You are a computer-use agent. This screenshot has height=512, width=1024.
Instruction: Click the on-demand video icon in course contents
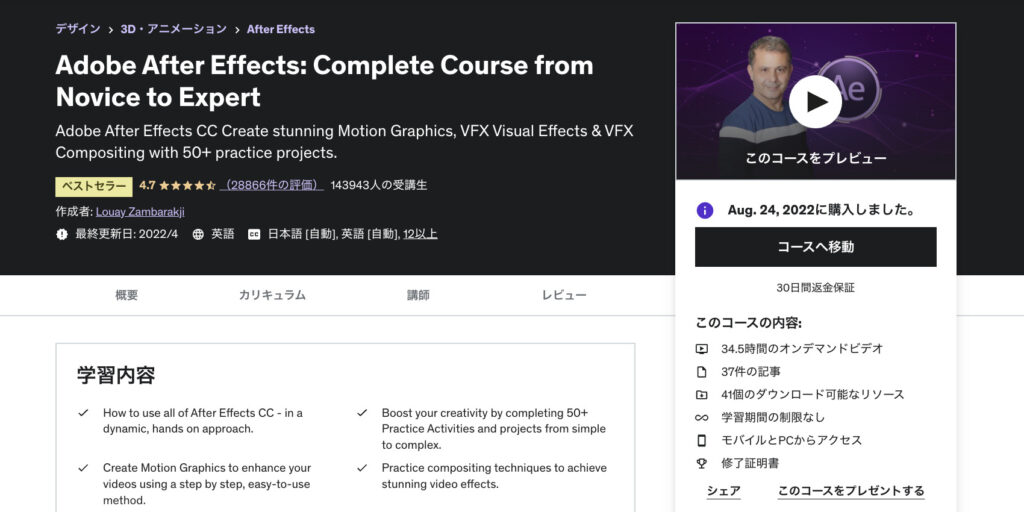point(701,349)
